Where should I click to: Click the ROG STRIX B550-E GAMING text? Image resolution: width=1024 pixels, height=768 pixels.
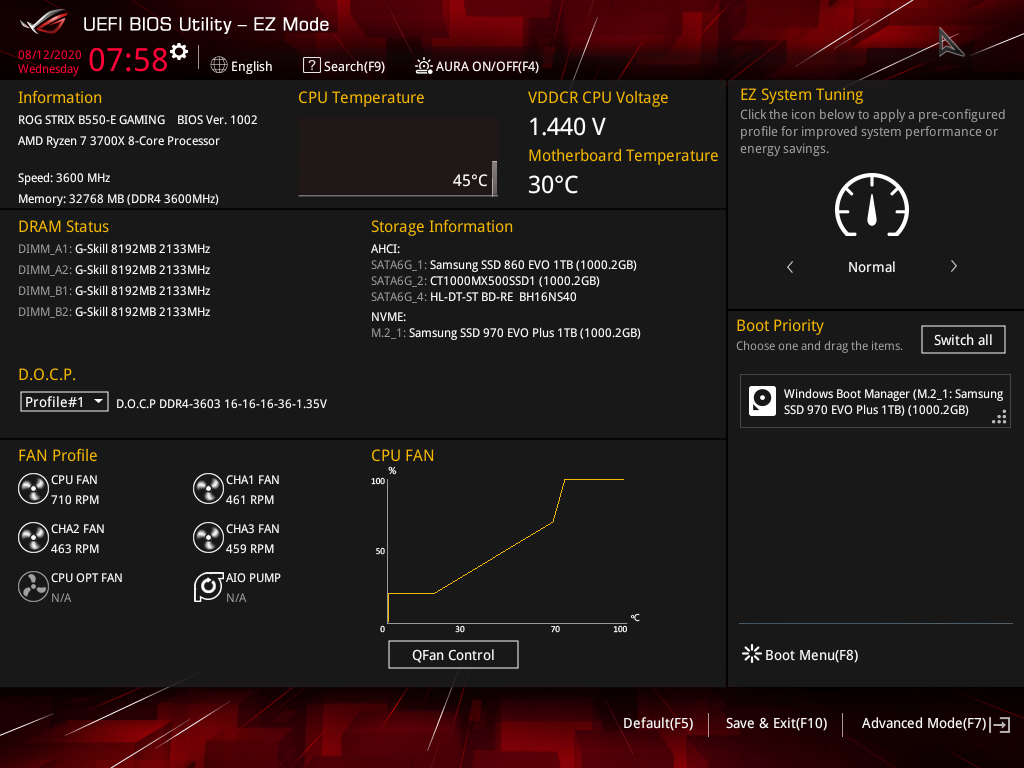pos(91,120)
